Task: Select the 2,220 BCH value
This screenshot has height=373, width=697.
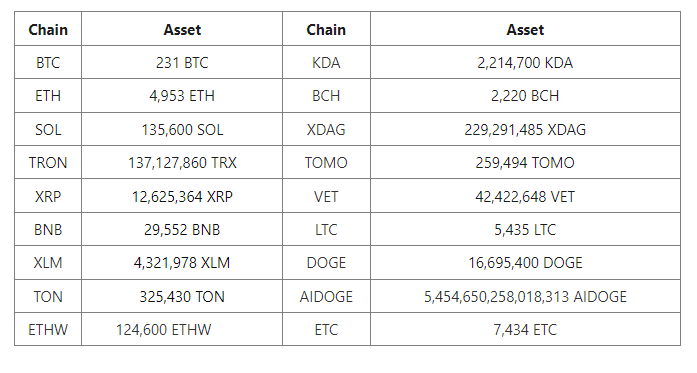Action: point(525,96)
